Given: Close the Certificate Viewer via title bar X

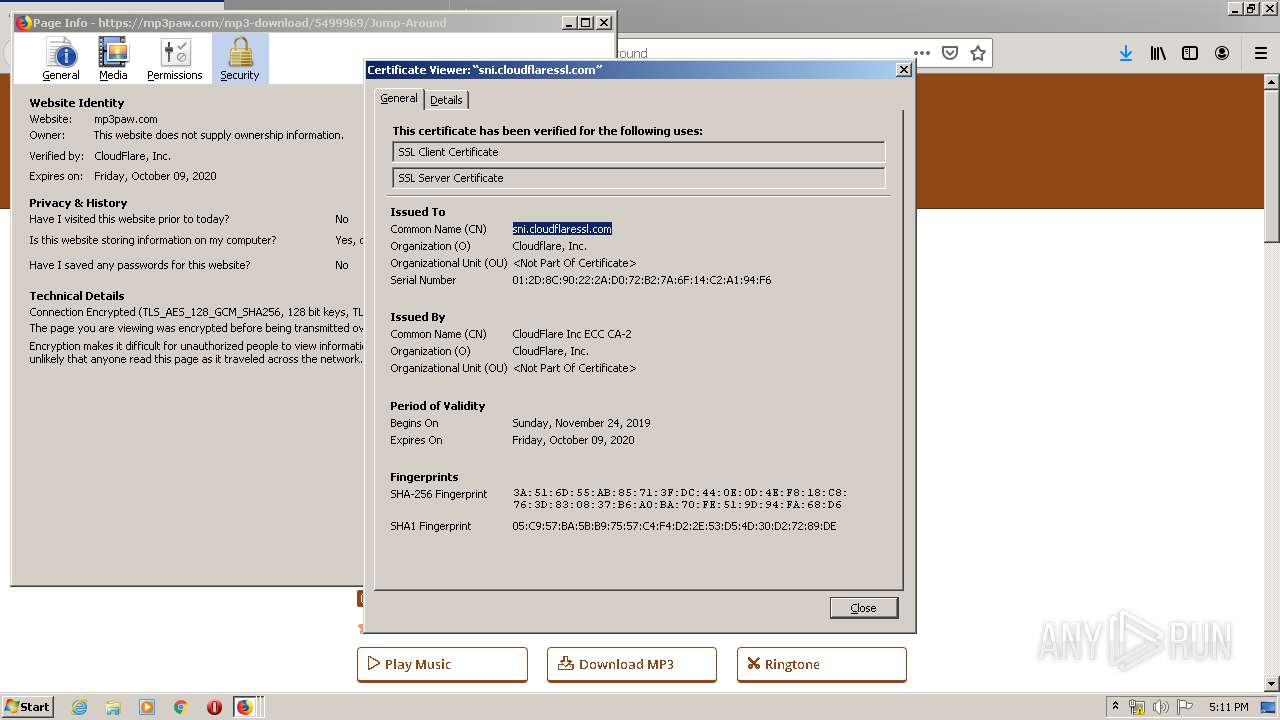Looking at the screenshot, I should (x=904, y=70).
